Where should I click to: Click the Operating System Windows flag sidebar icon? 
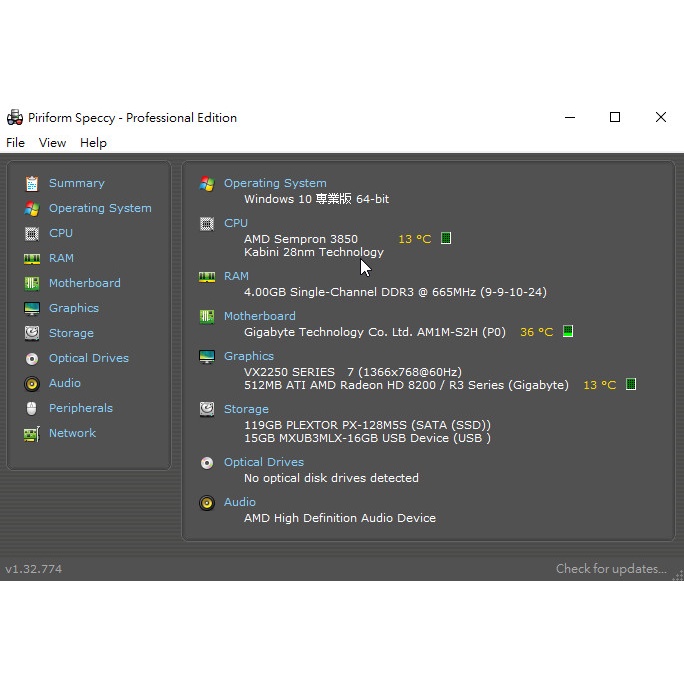[x=32, y=208]
